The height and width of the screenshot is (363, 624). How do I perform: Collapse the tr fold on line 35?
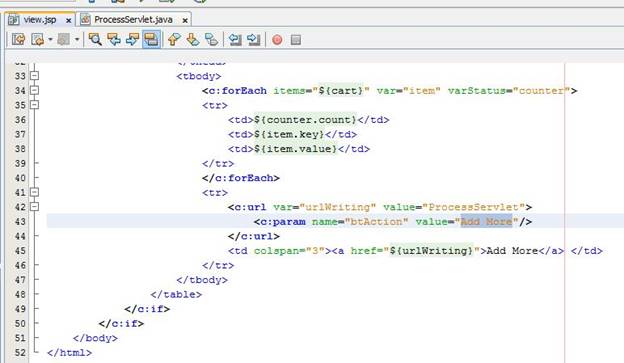(35, 105)
